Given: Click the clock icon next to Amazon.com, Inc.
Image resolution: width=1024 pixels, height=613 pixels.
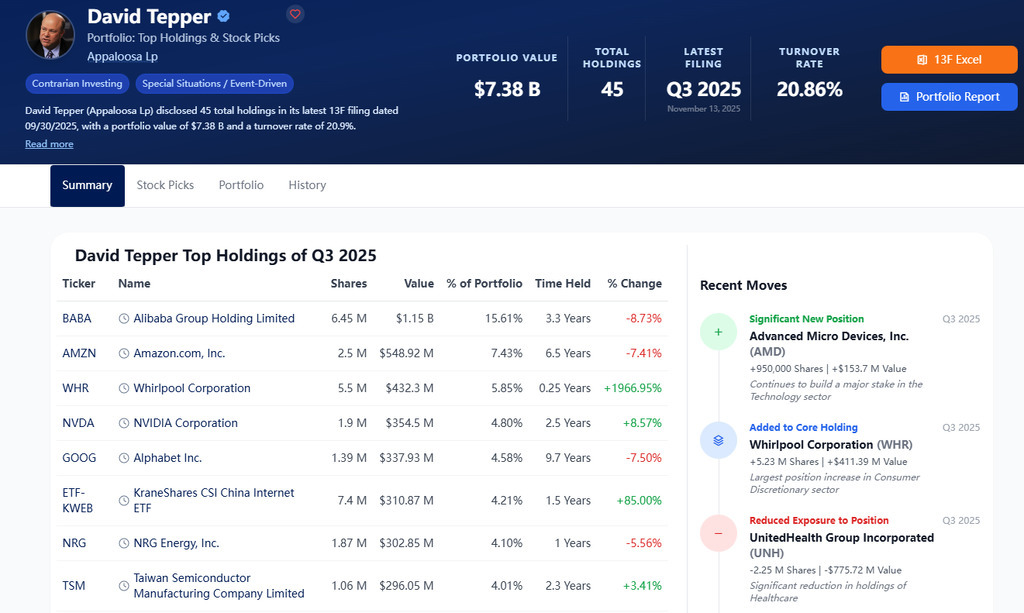Looking at the screenshot, I should point(124,354).
